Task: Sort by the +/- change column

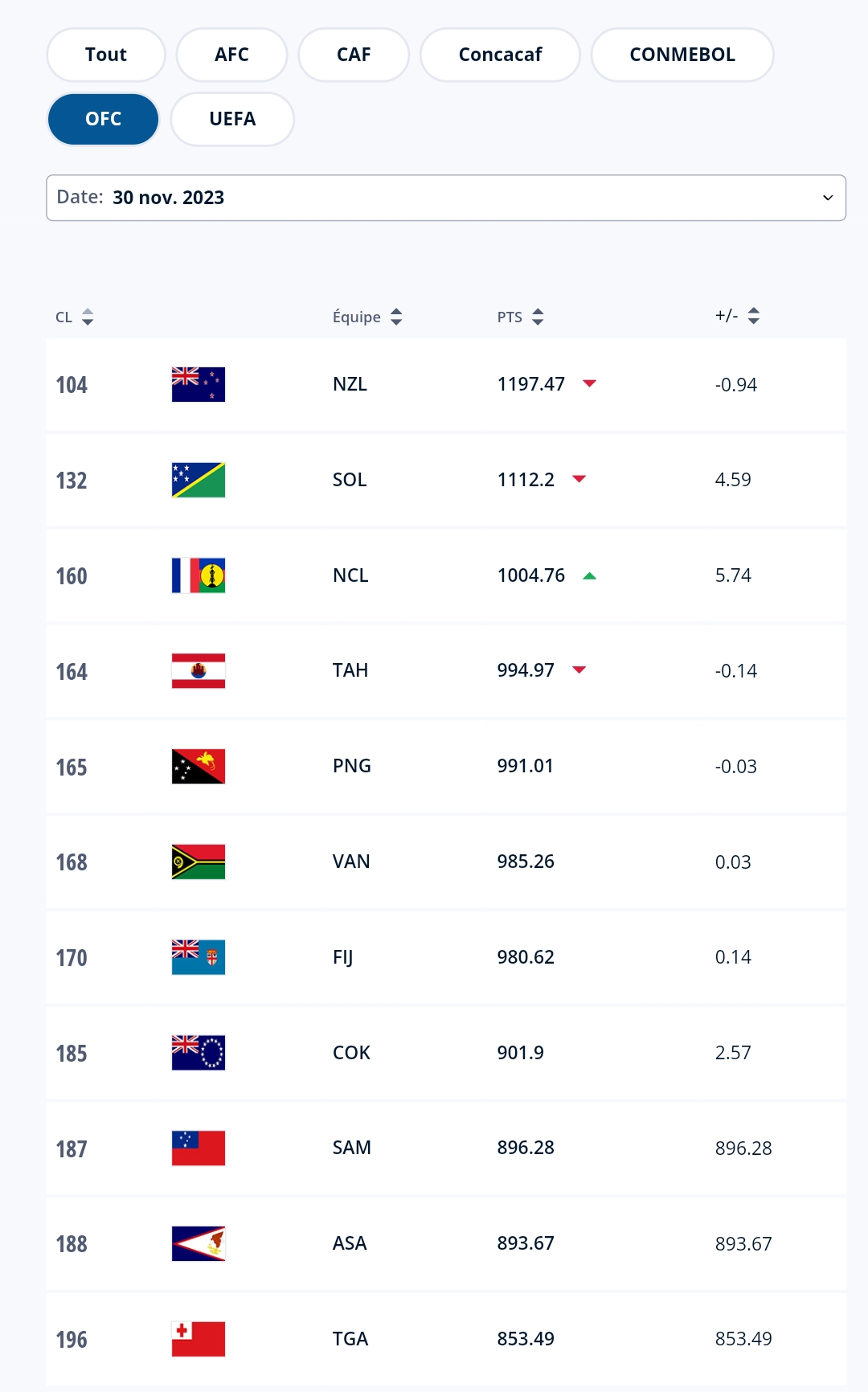Action: pos(737,316)
